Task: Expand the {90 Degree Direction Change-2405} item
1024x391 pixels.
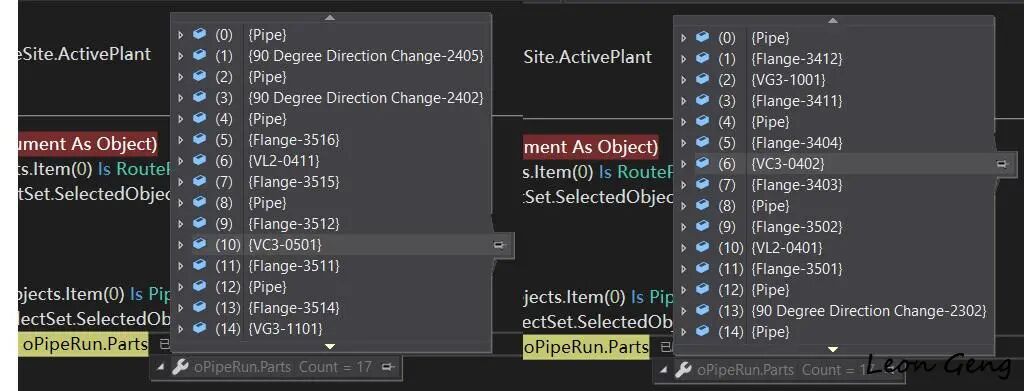Action: pyautogui.click(x=181, y=56)
